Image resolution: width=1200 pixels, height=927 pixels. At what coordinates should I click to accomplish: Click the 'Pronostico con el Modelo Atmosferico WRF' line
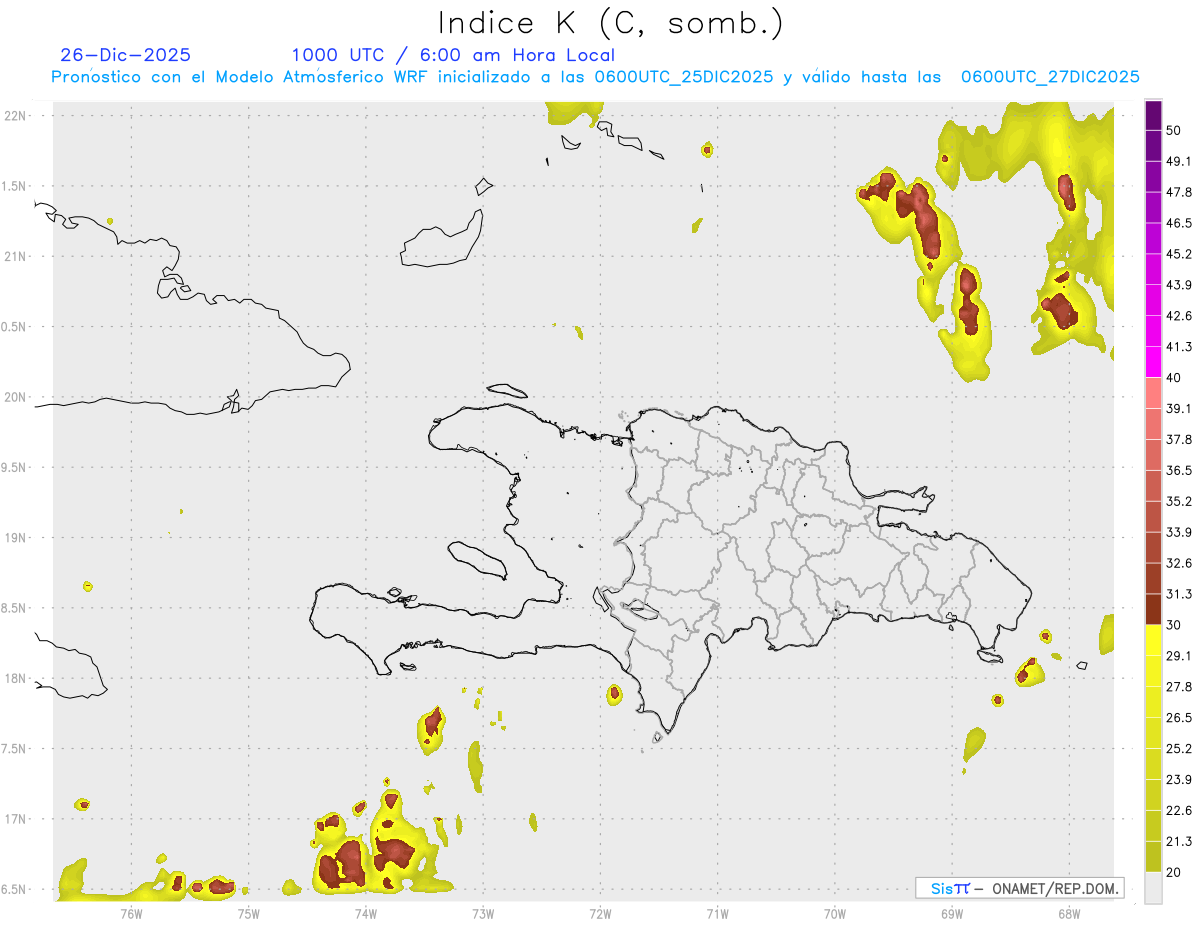tap(595, 77)
